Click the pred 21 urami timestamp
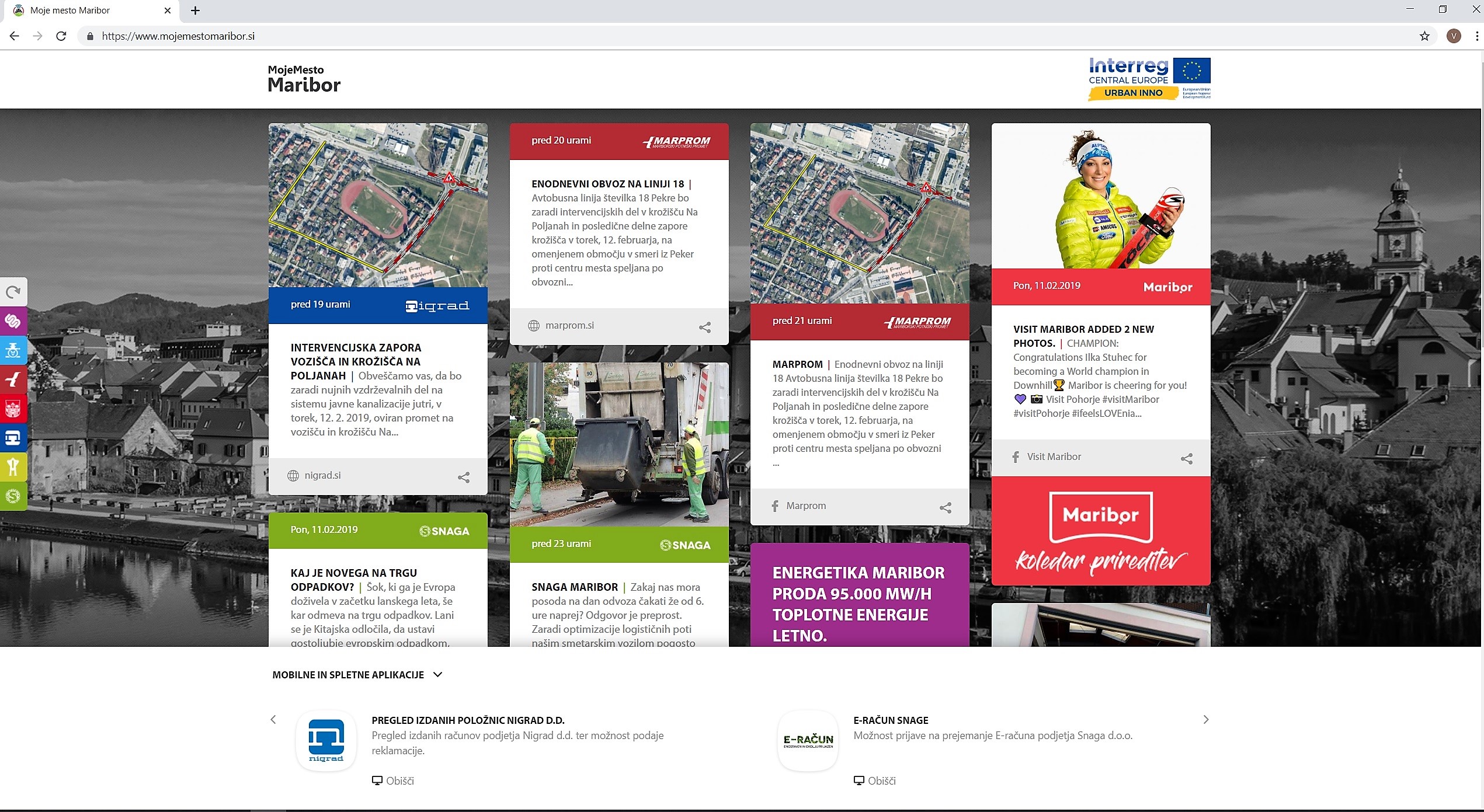The image size is (1484, 812). coord(802,321)
